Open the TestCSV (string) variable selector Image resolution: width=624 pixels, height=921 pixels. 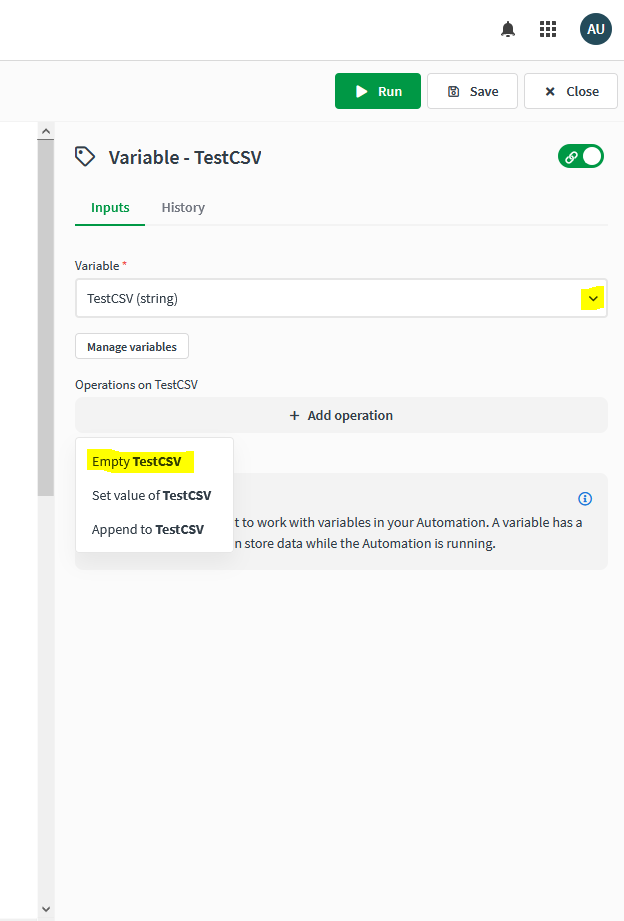click(330, 298)
